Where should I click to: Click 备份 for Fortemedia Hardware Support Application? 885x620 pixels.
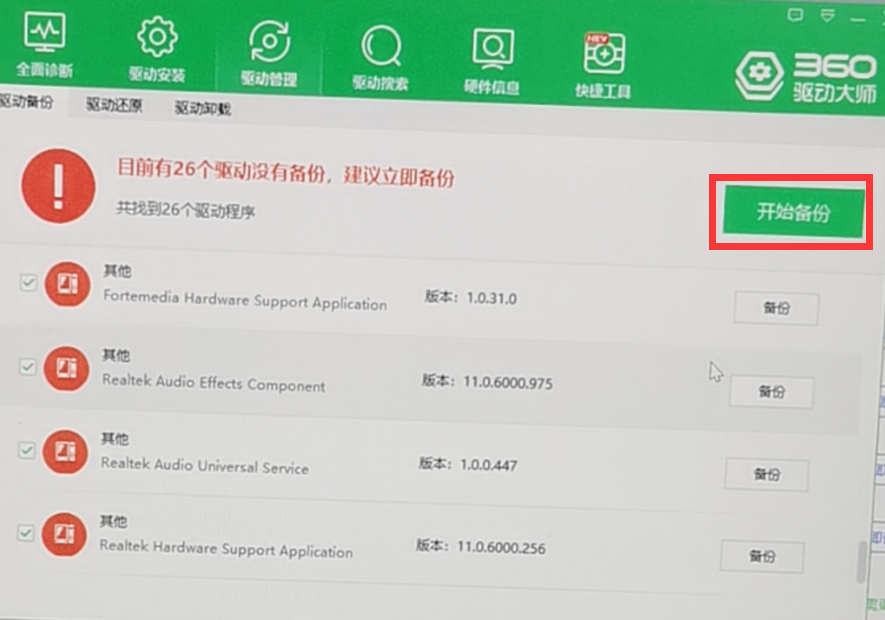click(x=776, y=308)
